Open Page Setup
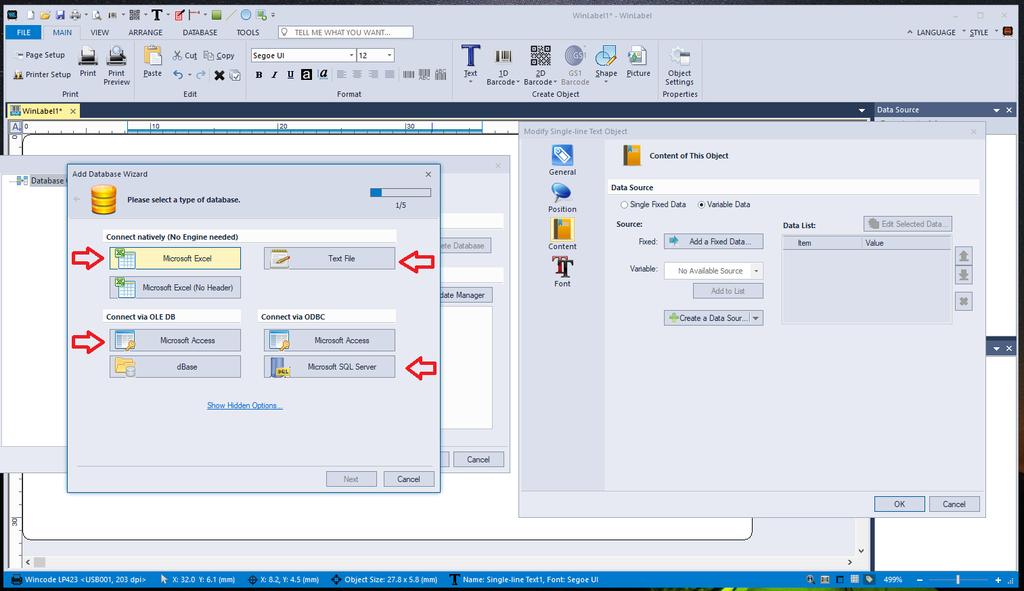The height and width of the screenshot is (591, 1024). (40, 56)
